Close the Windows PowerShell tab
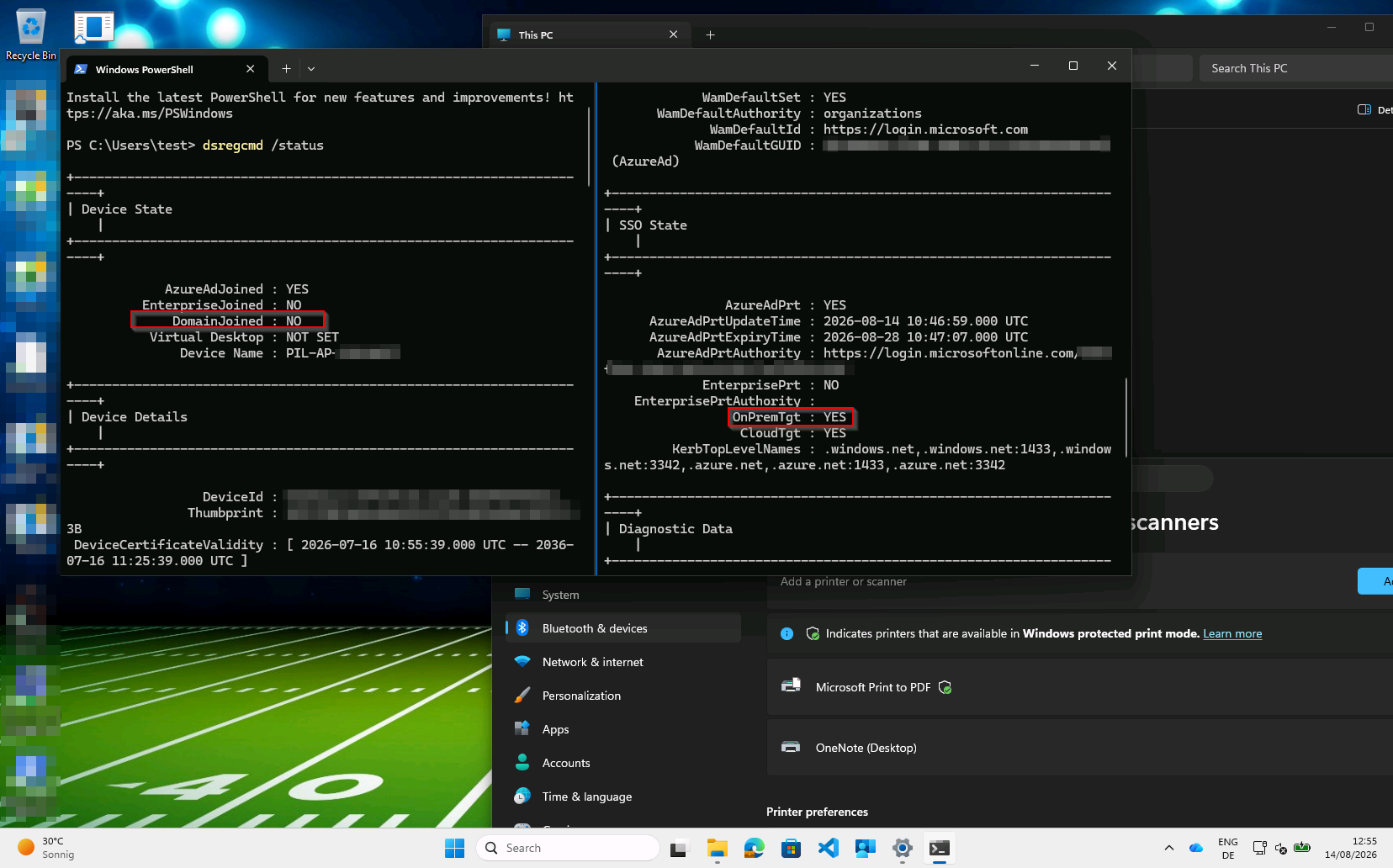Image resolution: width=1393 pixels, height=868 pixels. pos(250,69)
